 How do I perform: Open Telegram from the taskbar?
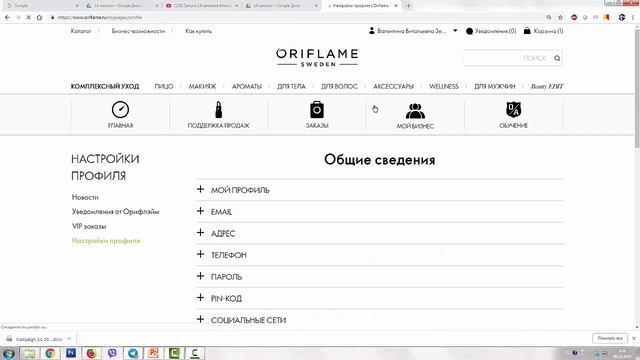click(133, 353)
